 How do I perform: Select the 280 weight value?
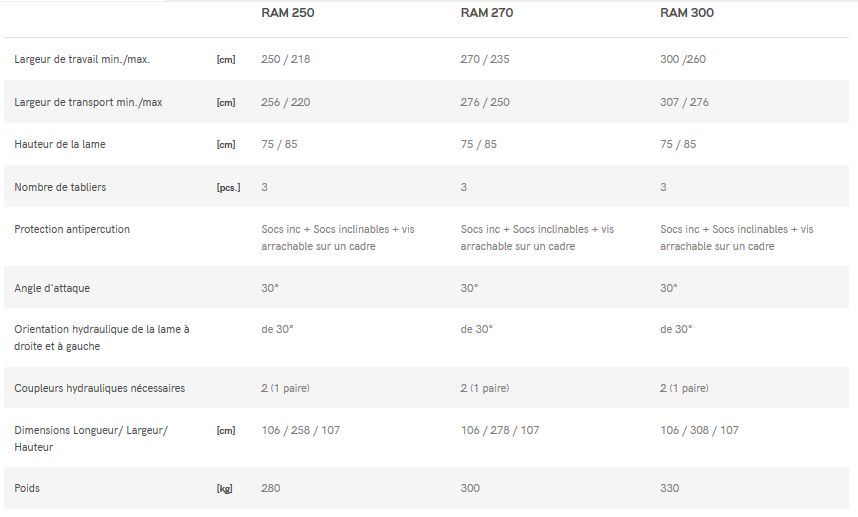[271, 488]
